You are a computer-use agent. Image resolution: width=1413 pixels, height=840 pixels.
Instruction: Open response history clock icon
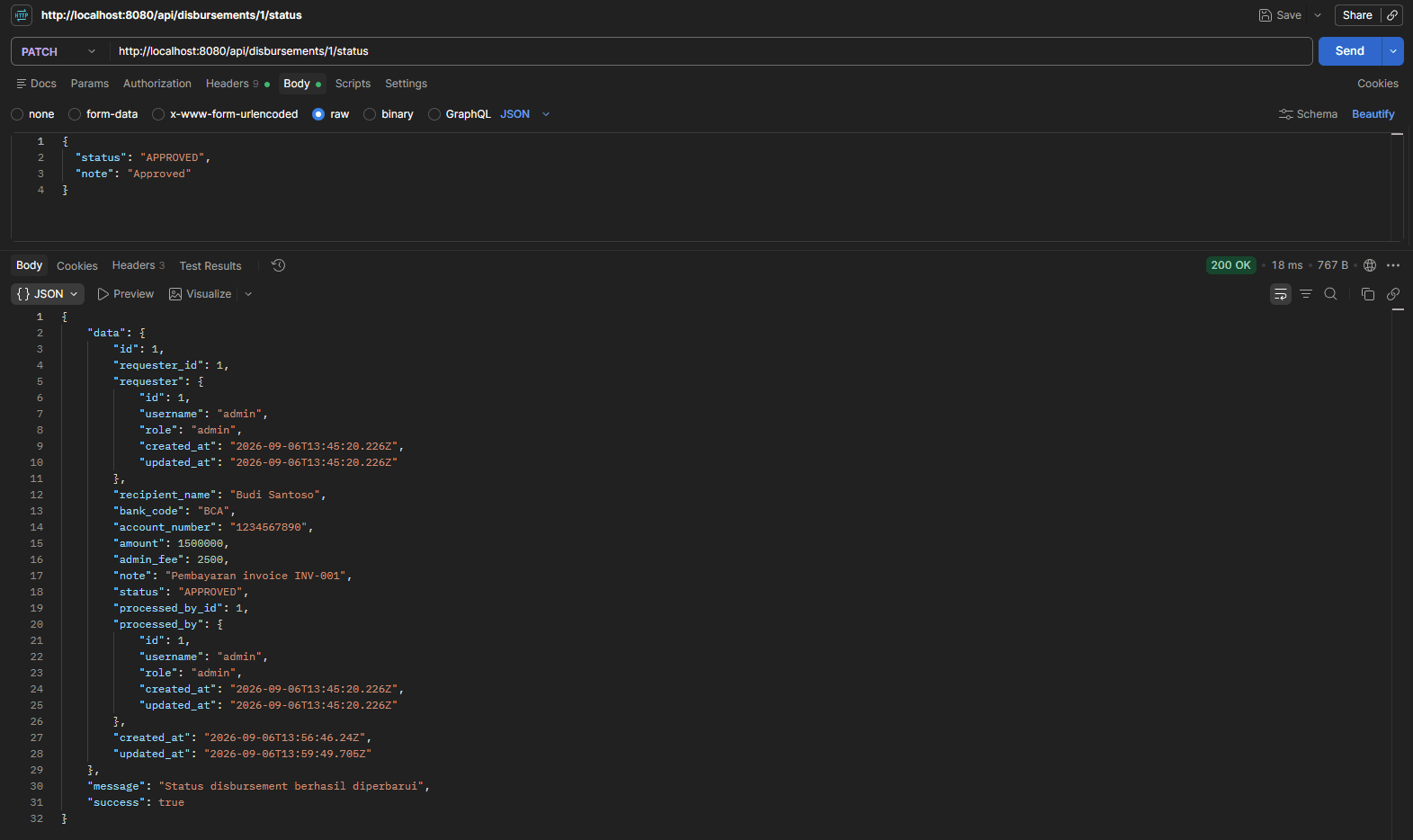pos(279,265)
